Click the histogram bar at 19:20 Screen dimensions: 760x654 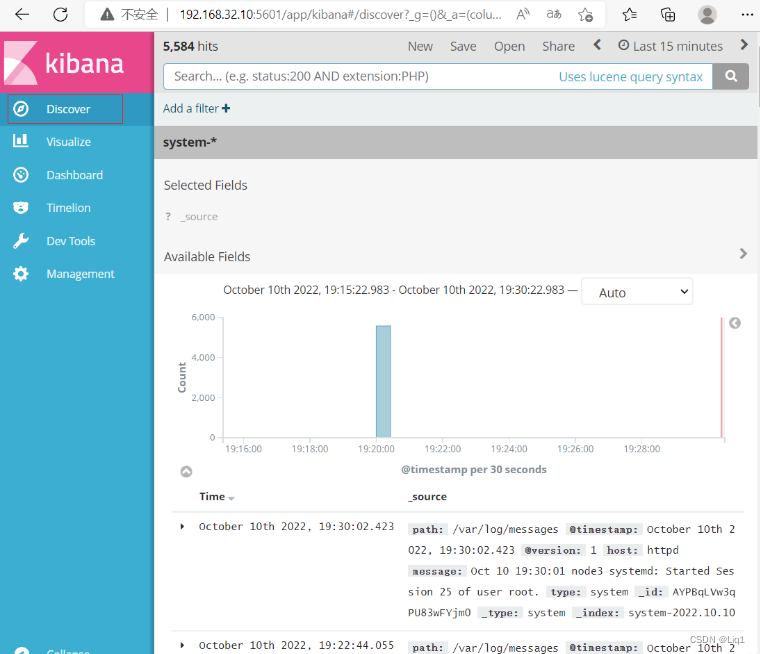click(383, 381)
